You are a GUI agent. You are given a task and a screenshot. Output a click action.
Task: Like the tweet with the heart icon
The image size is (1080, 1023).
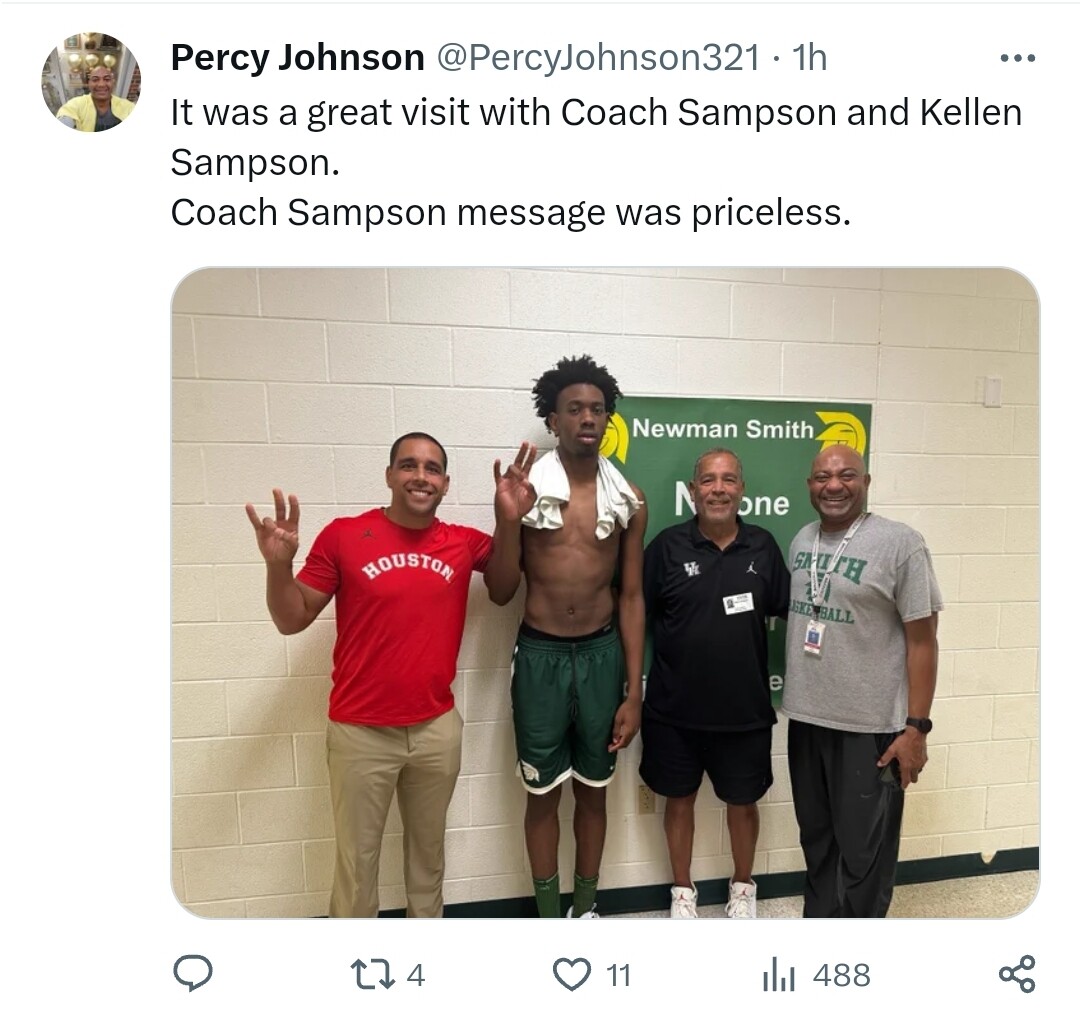[572, 975]
